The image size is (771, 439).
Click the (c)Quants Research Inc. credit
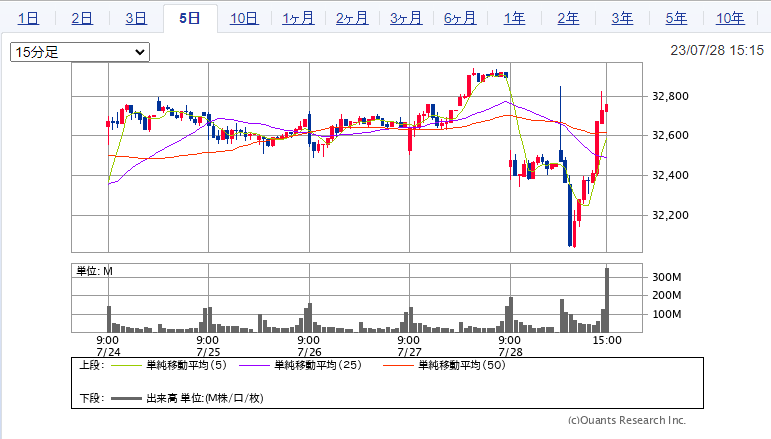pyautogui.click(x=627, y=420)
